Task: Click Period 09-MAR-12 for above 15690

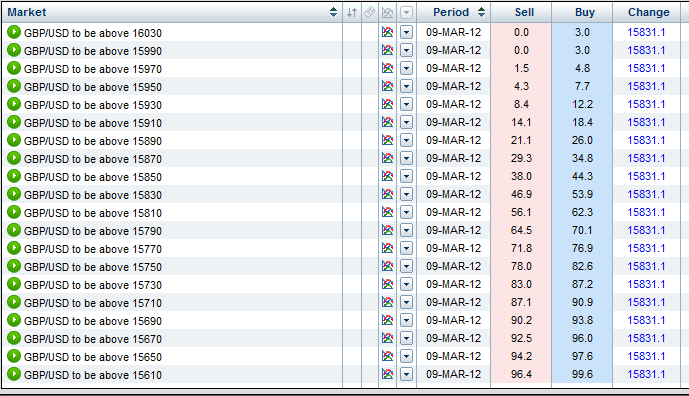Action: click(x=453, y=320)
